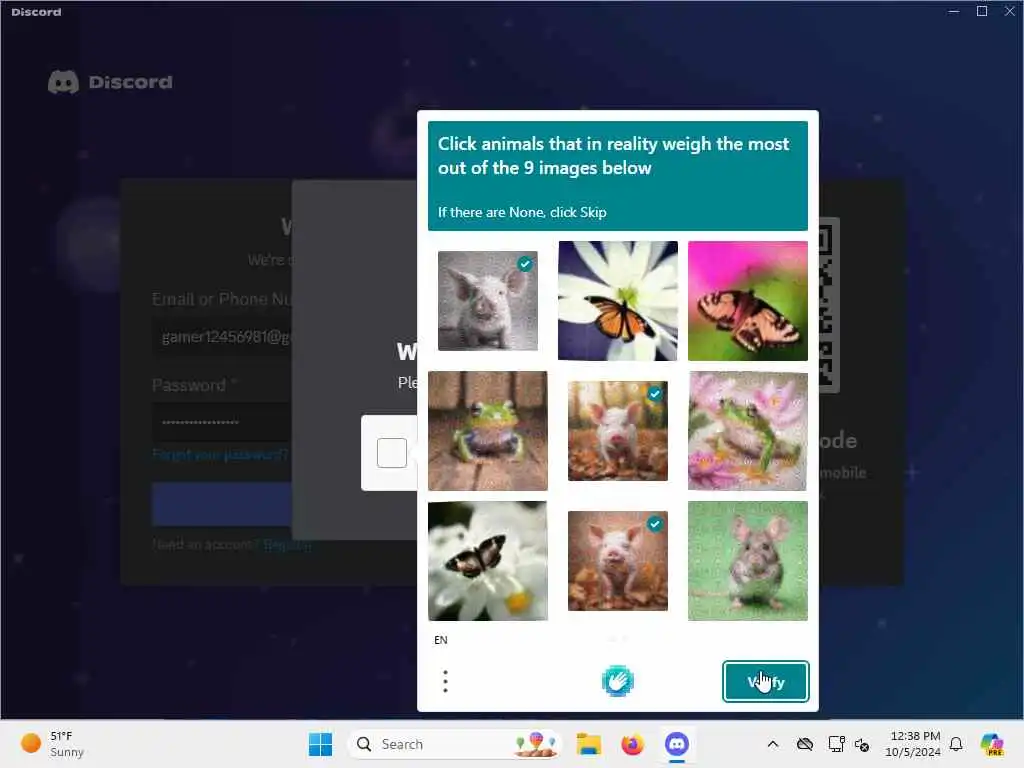Open the clock showing 12:38 PM

pyautogui.click(x=913, y=744)
